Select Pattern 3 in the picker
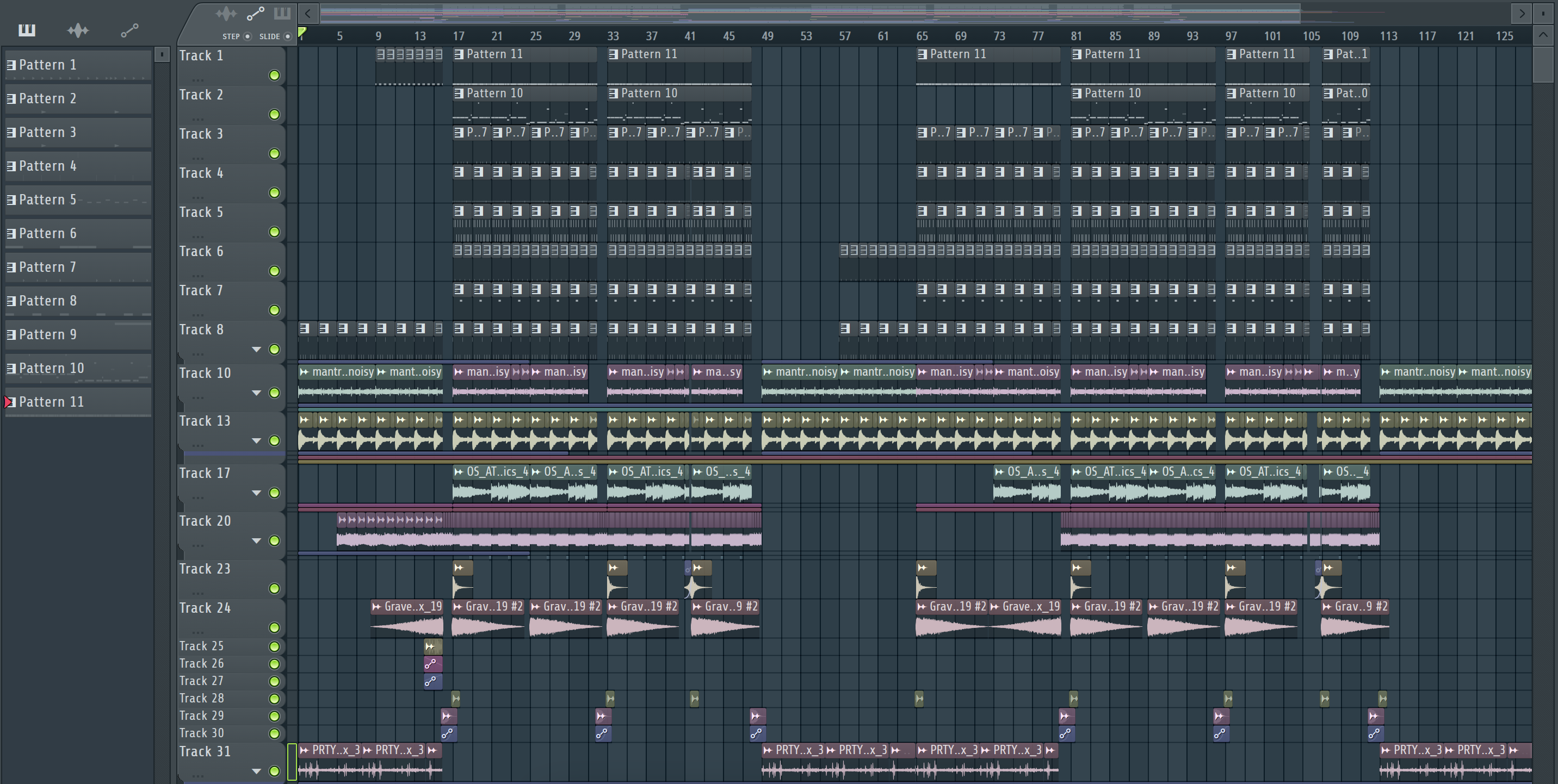Viewport: 1558px width, 784px height. coord(79,132)
